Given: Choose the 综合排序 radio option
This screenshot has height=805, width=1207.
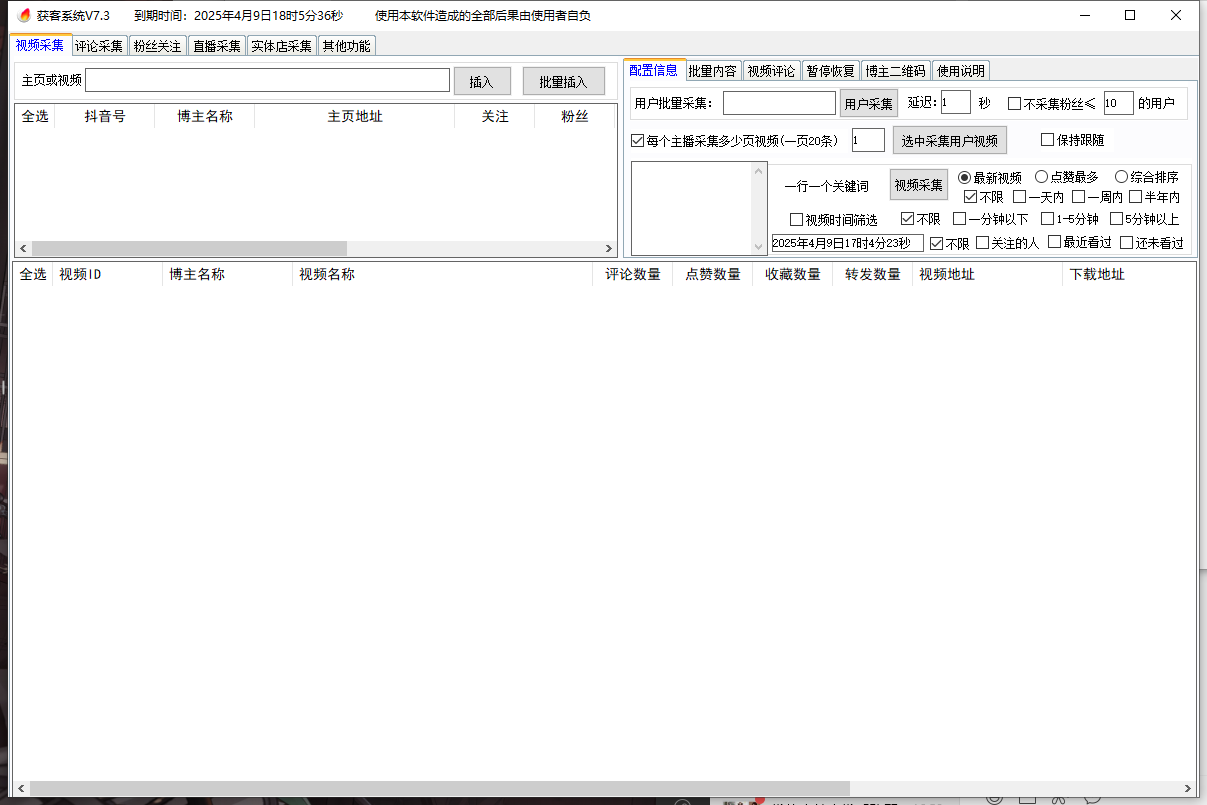Looking at the screenshot, I should coord(1122,177).
